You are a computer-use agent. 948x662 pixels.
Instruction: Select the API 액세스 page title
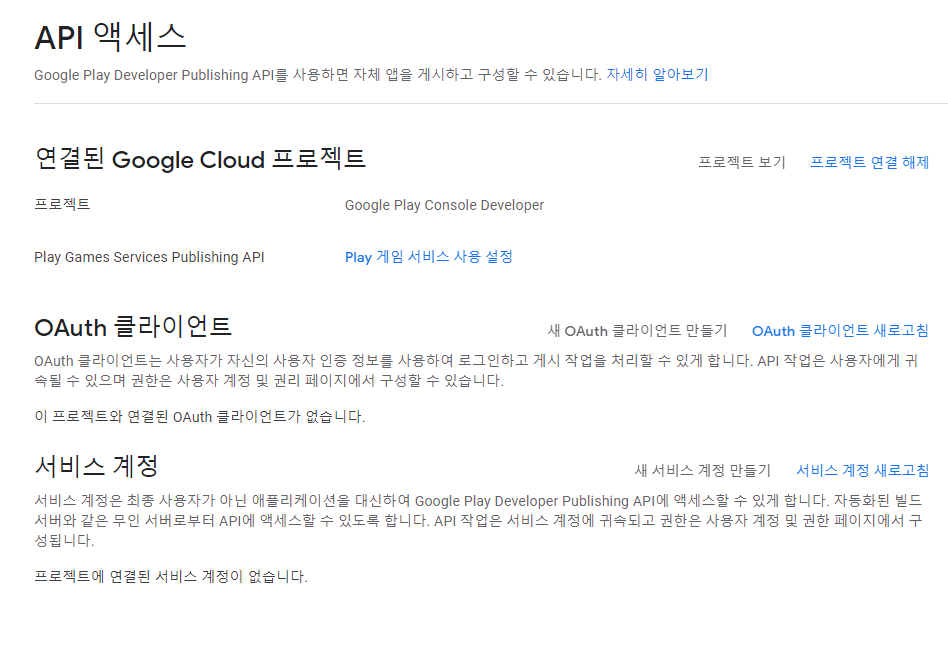tap(110, 37)
